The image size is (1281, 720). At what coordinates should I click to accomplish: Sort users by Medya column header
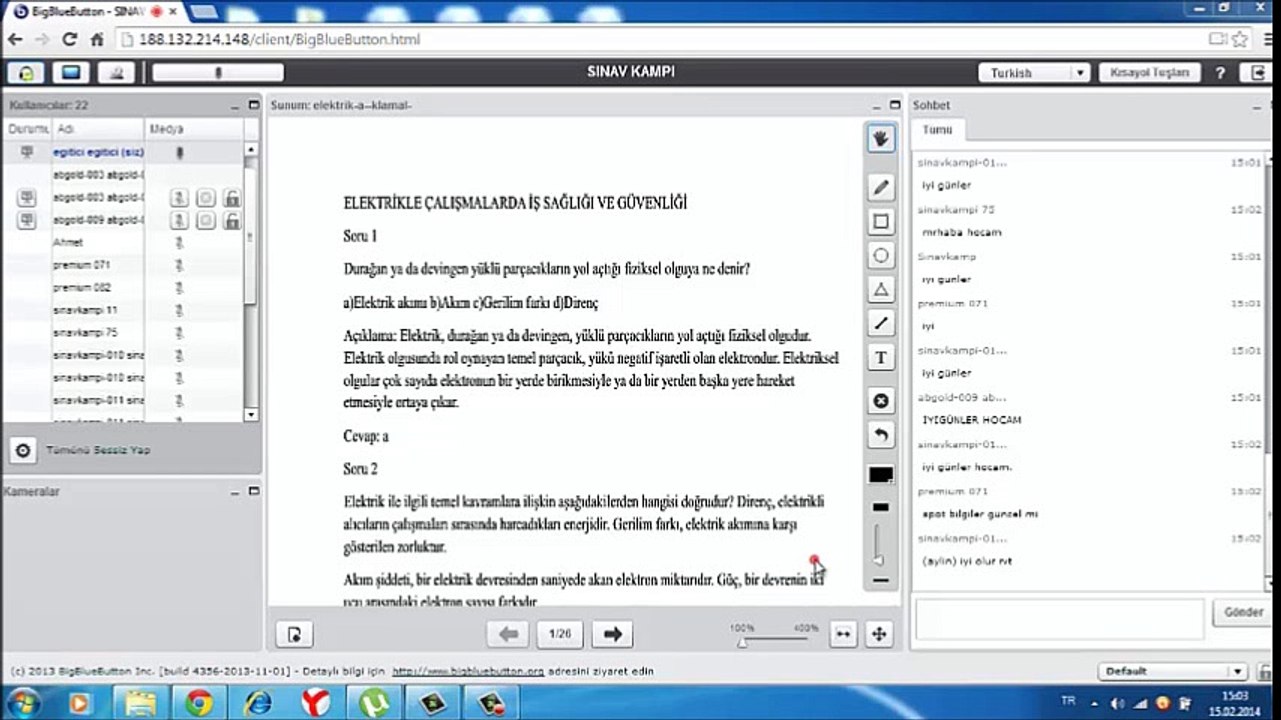[194, 129]
